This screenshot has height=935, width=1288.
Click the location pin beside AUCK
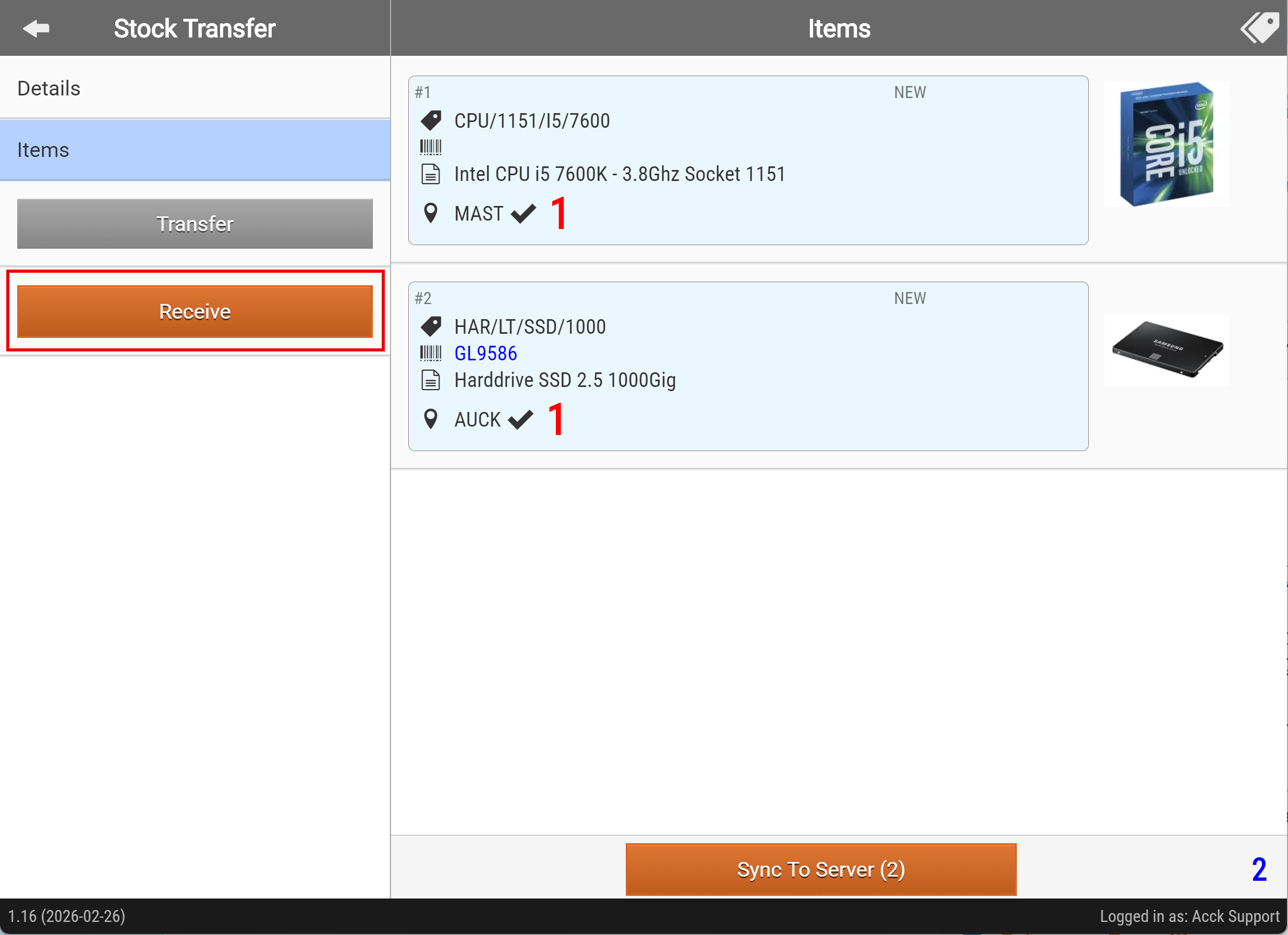point(431,419)
